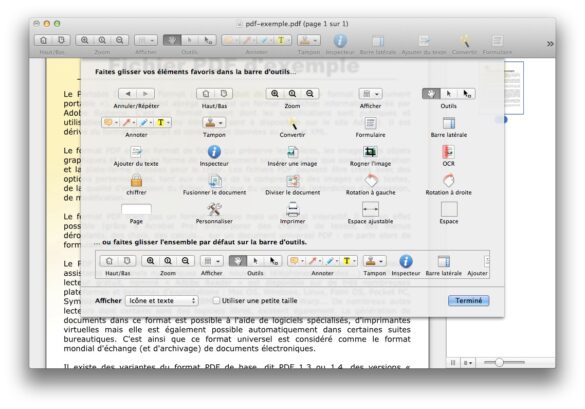Click the Fusionner le document icon
This screenshot has width=585, height=409.
(x=215, y=181)
